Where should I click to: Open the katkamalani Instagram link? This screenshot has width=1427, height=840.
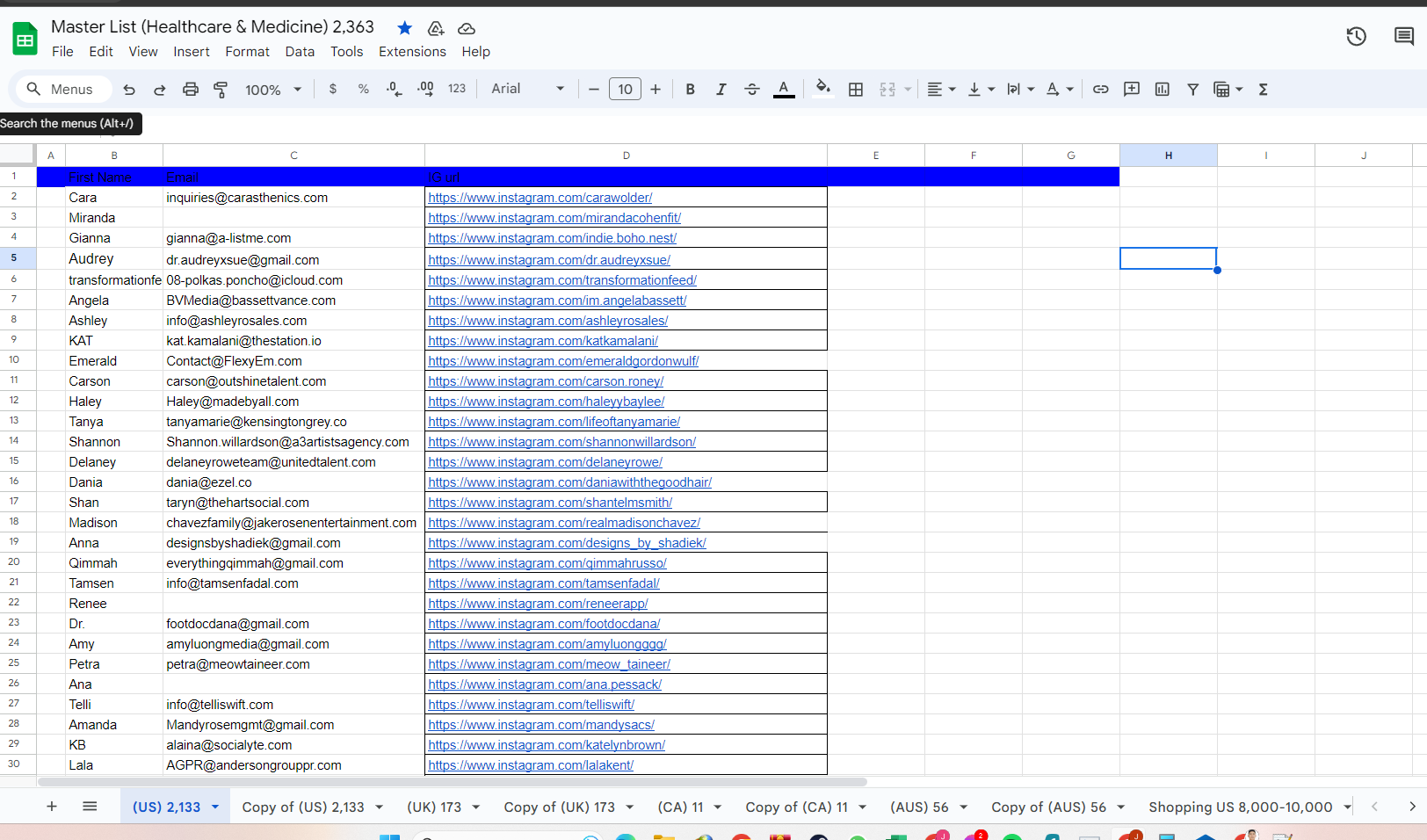pos(543,341)
